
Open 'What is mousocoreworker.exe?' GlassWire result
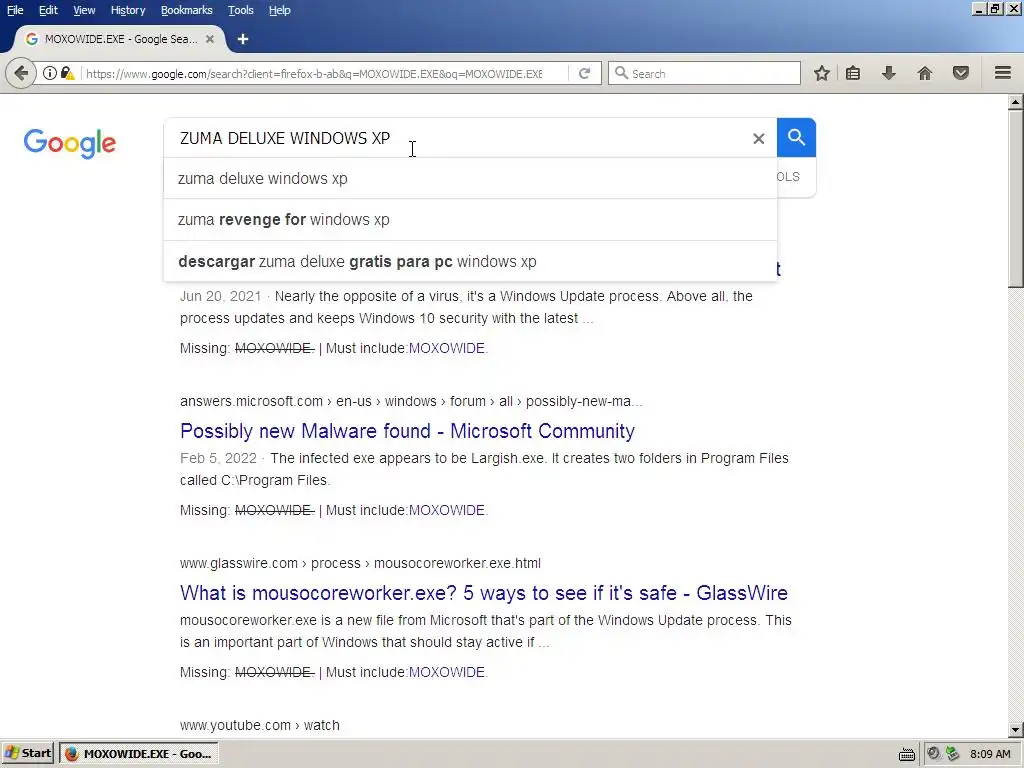pyautogui.click(x=484, y=593)
